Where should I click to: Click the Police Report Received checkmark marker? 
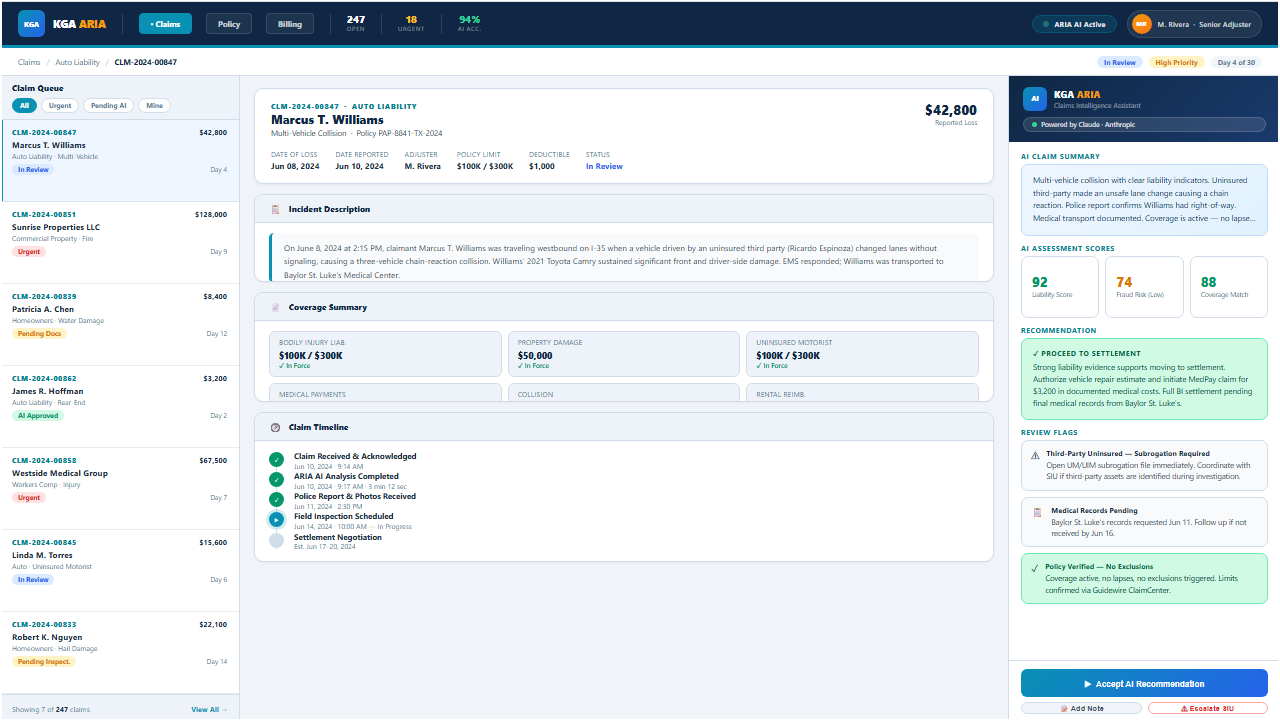pos(277,499)
